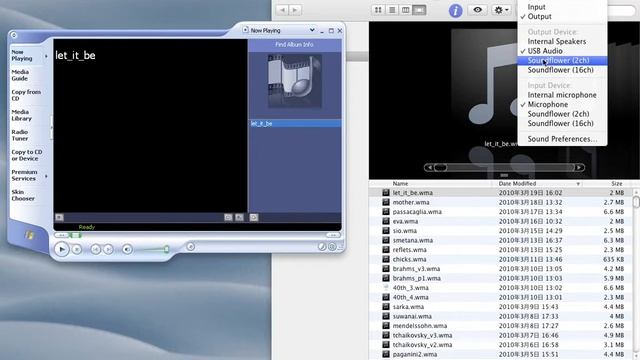Open the Finder gear Action menu
This screenshot has width=640, height=360.
[x=501, y=10]
